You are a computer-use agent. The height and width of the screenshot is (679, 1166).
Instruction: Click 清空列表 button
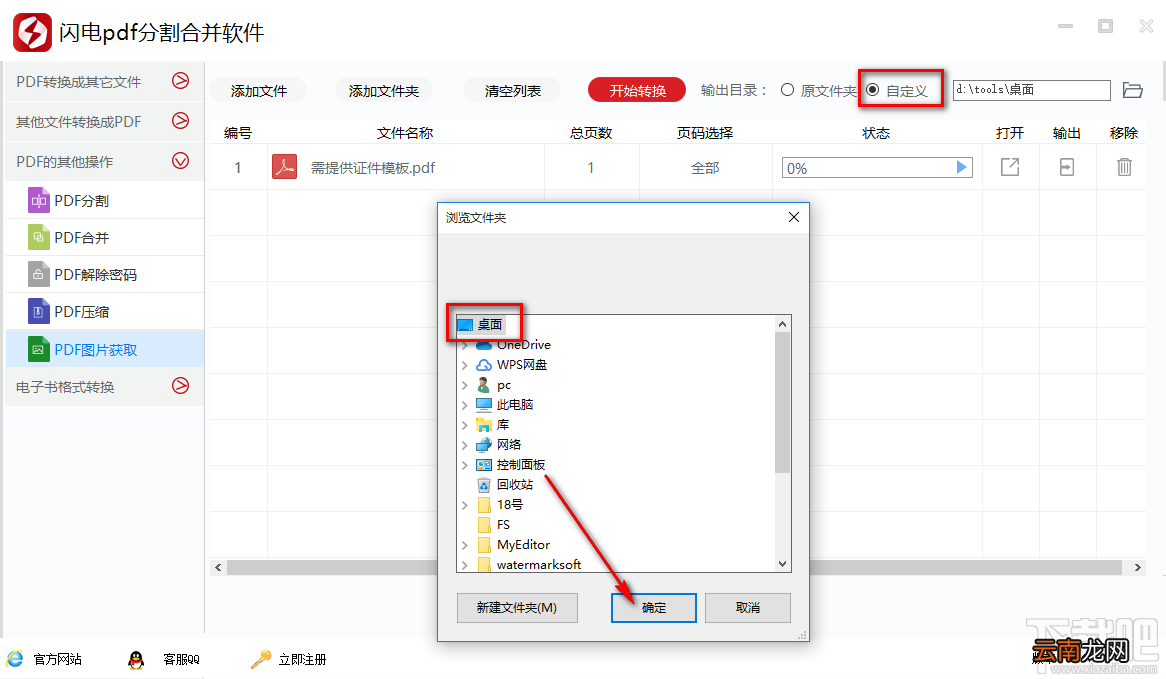click(x=512, y=91)
